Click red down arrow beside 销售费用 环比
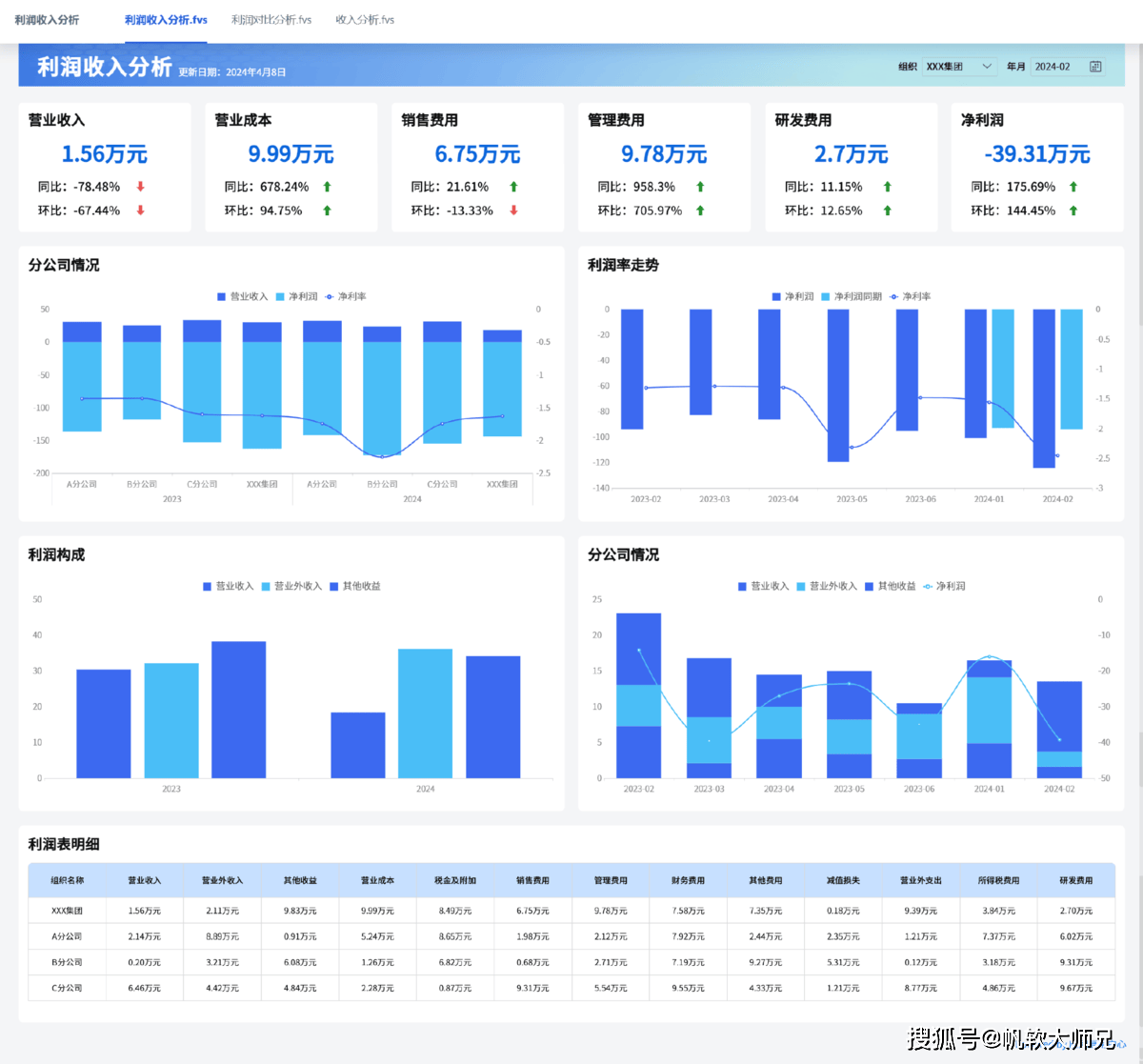The height and width of the screenshot is (1064, 1143). (x=513, y=211)
